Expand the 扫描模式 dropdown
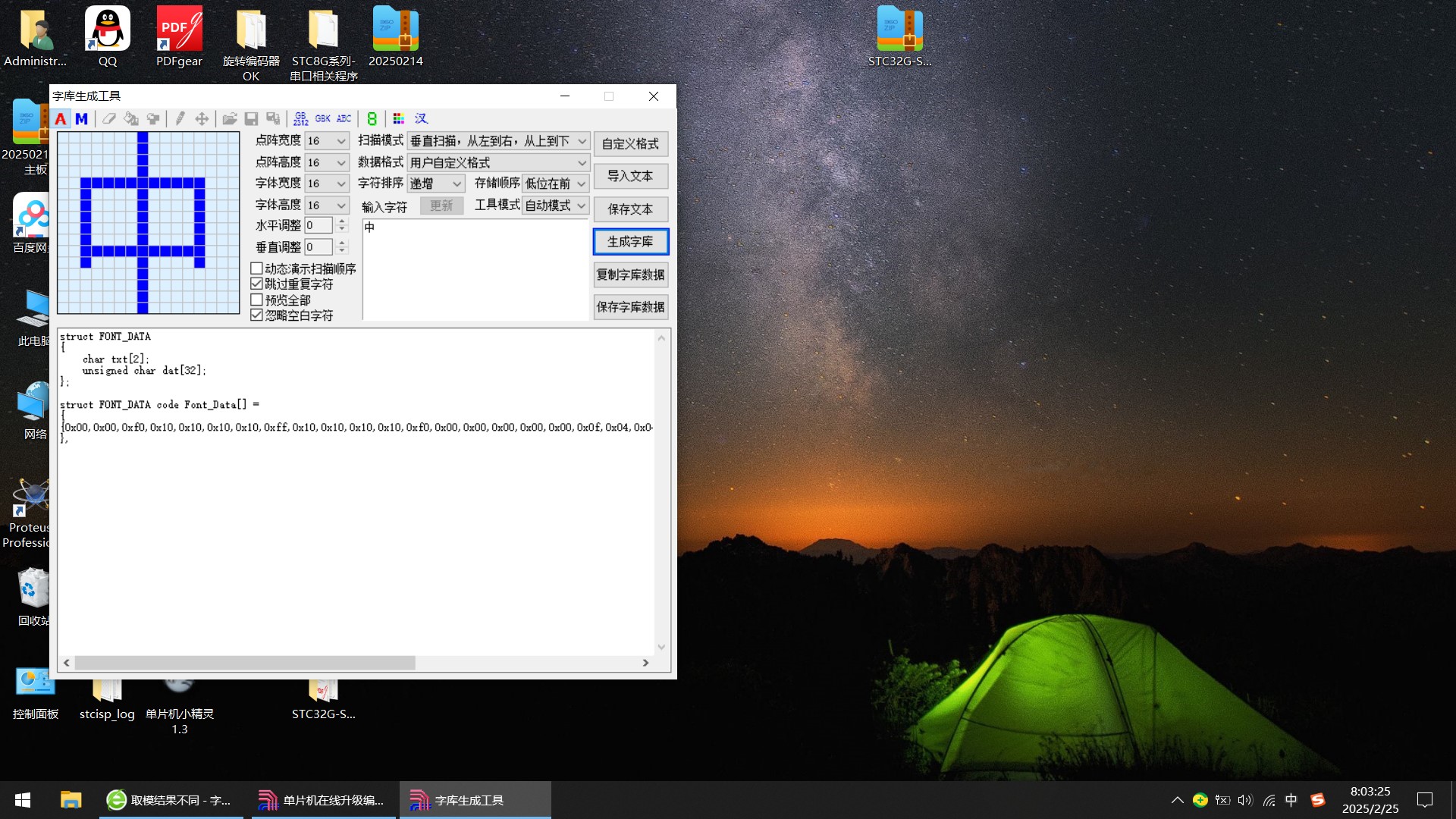 [x=582, y=141]
